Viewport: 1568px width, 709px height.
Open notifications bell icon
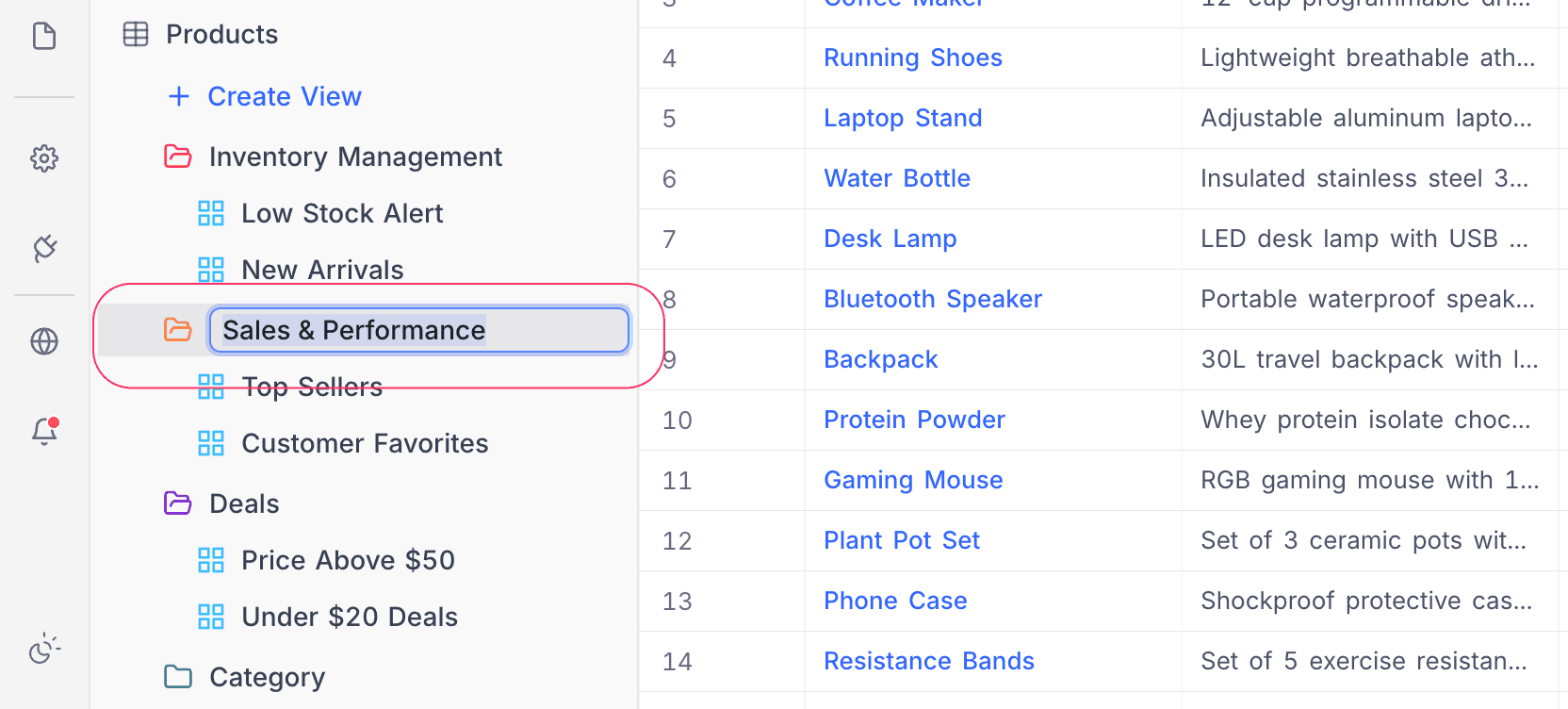pos(44,431)
